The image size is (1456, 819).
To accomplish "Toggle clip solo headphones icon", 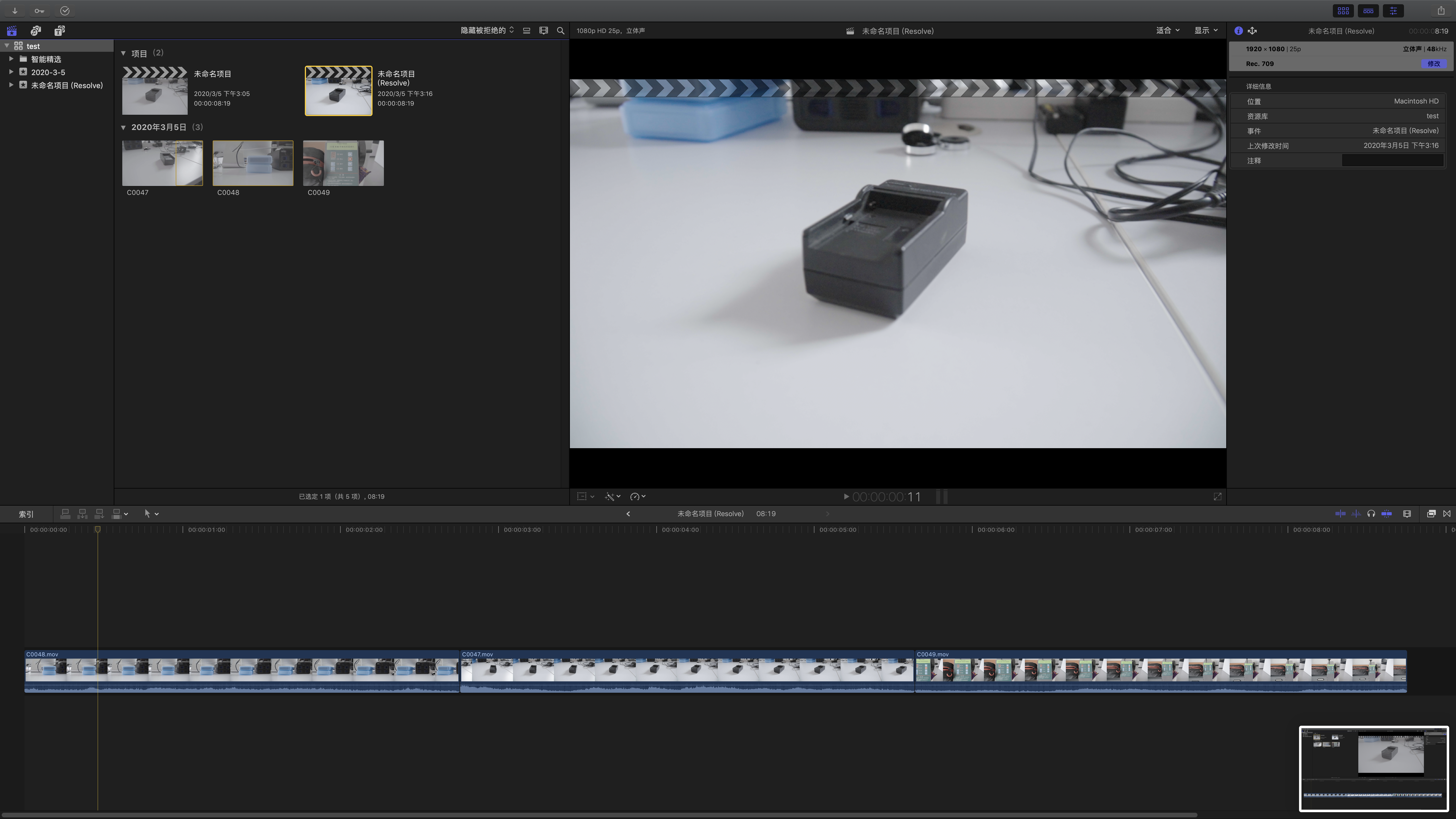I will tap(1371, 514).
